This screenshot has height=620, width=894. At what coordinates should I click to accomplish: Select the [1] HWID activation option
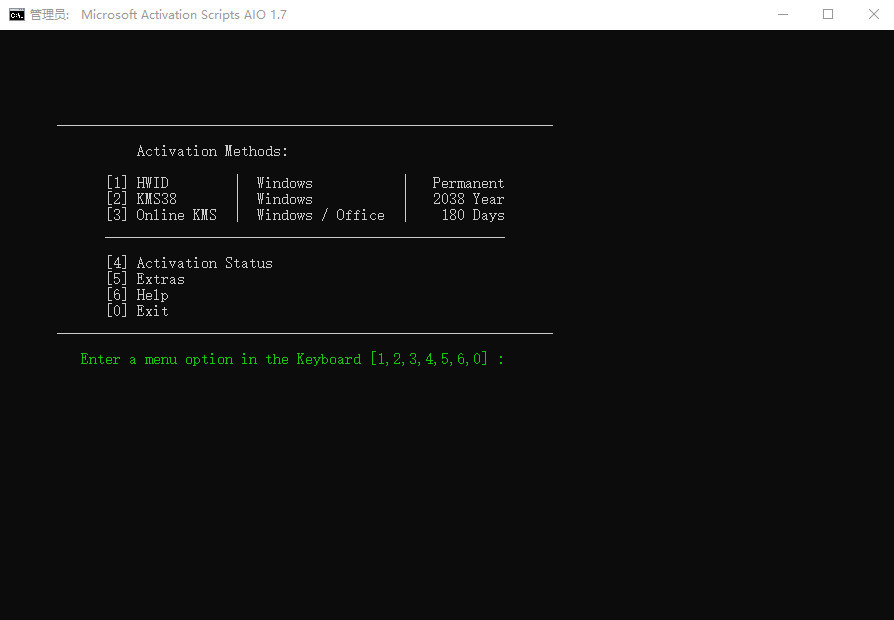click(137, 182)
